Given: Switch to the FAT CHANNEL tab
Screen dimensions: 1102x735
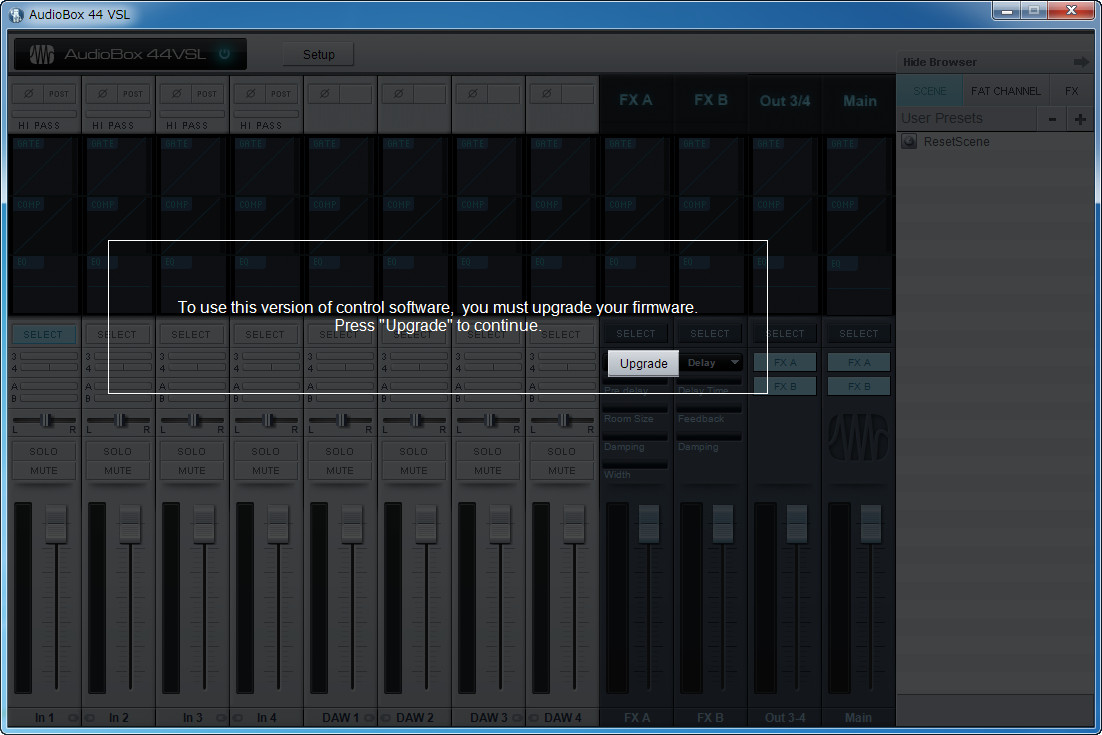Looking at the screenshot, I should (x=1005, y=91).
